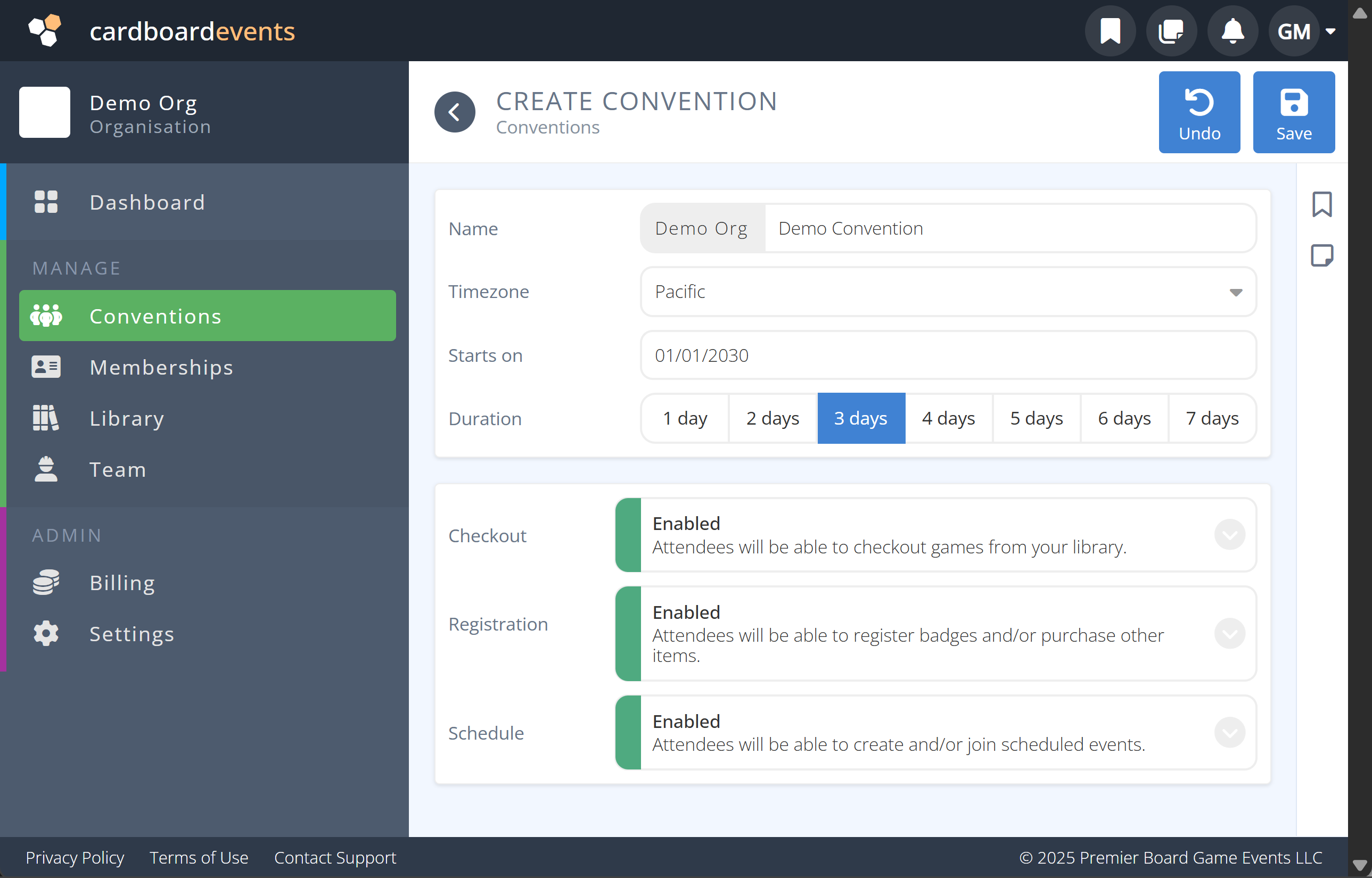This screenshot has height=878, width=1372.
Task: Select a 5 days duration
Action: click(1036, 418)
